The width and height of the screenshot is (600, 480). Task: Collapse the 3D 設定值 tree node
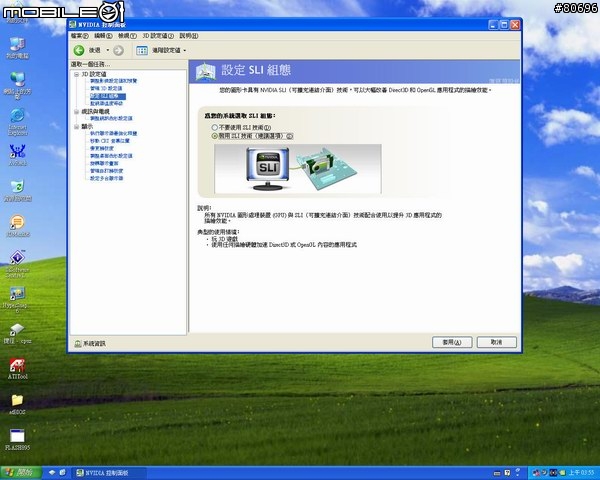(77, 74)
